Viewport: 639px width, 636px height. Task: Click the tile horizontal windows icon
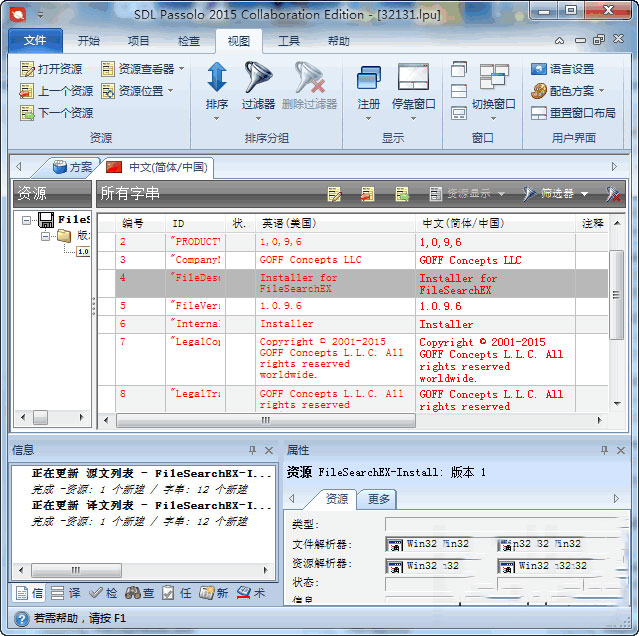click(459, 91)
